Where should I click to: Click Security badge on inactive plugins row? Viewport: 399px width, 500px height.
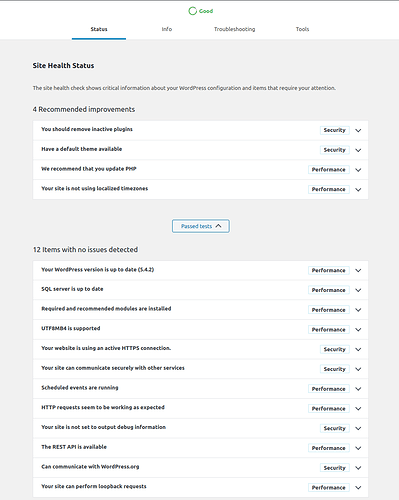pos(335,130)
